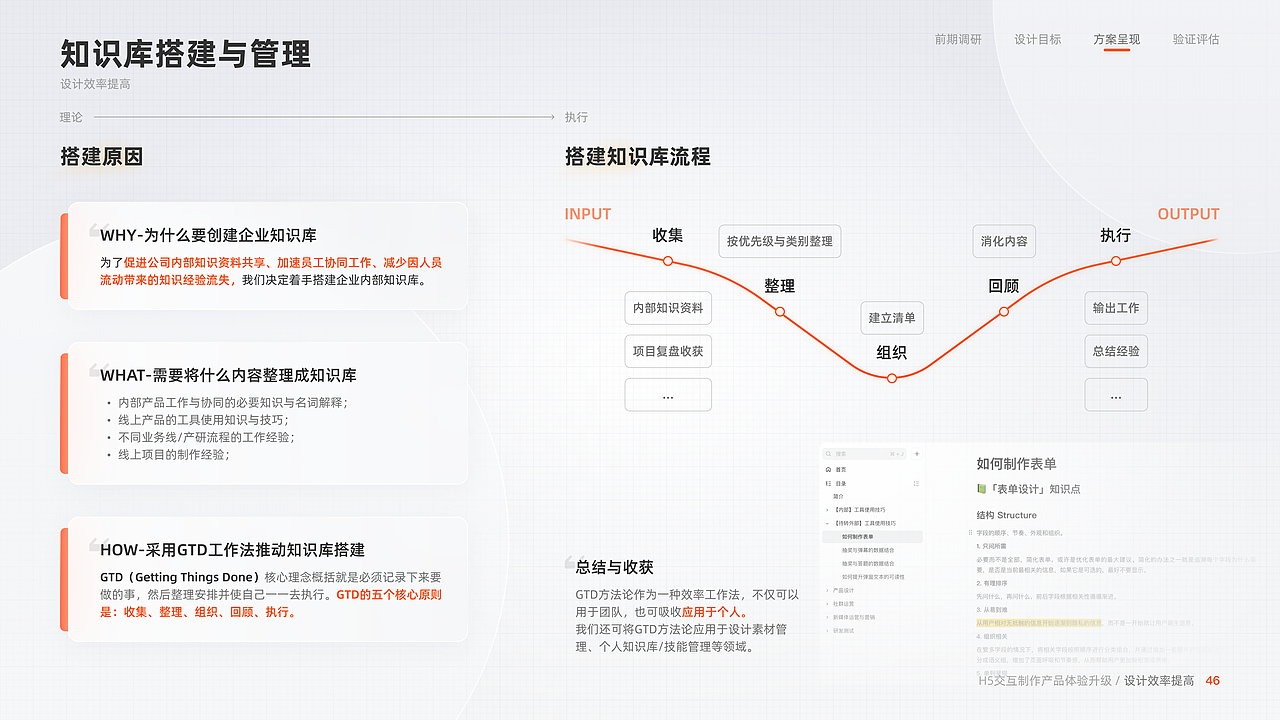Select the 抽奖与答题的数据结合 tree item
This screenshot has height=720, width=1280.
[x=868, y=564]
